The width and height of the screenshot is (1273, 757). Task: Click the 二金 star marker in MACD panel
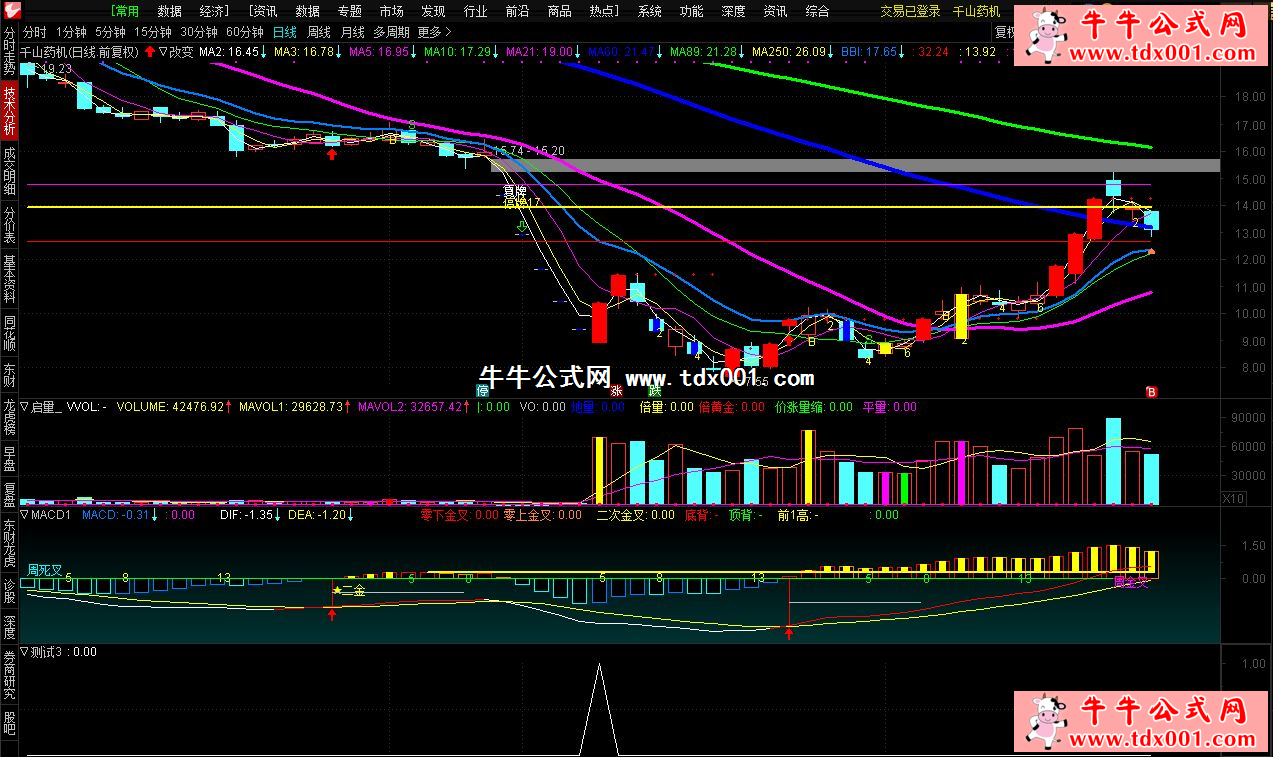click(x=350, y=591)
